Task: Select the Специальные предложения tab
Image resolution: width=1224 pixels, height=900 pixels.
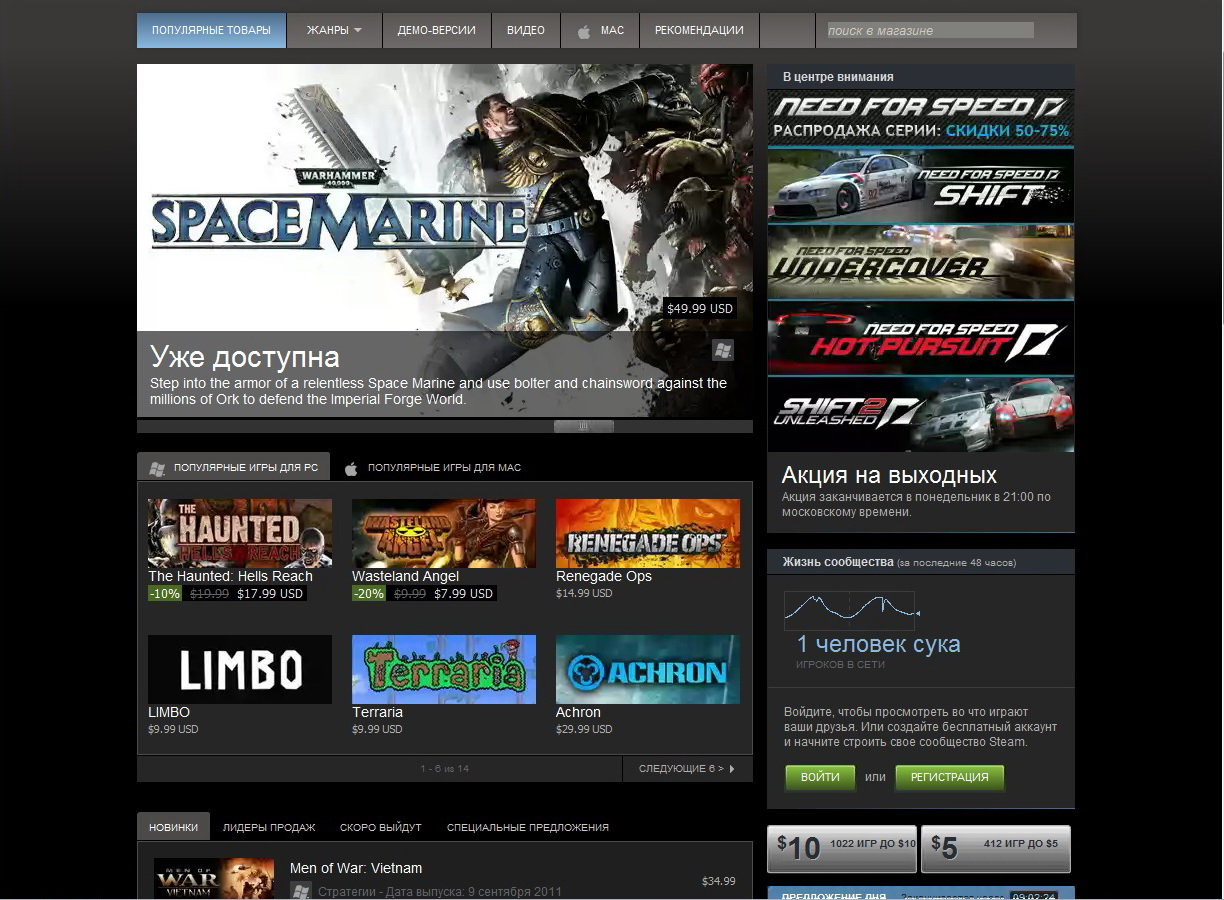Action: tap(528, 827)
